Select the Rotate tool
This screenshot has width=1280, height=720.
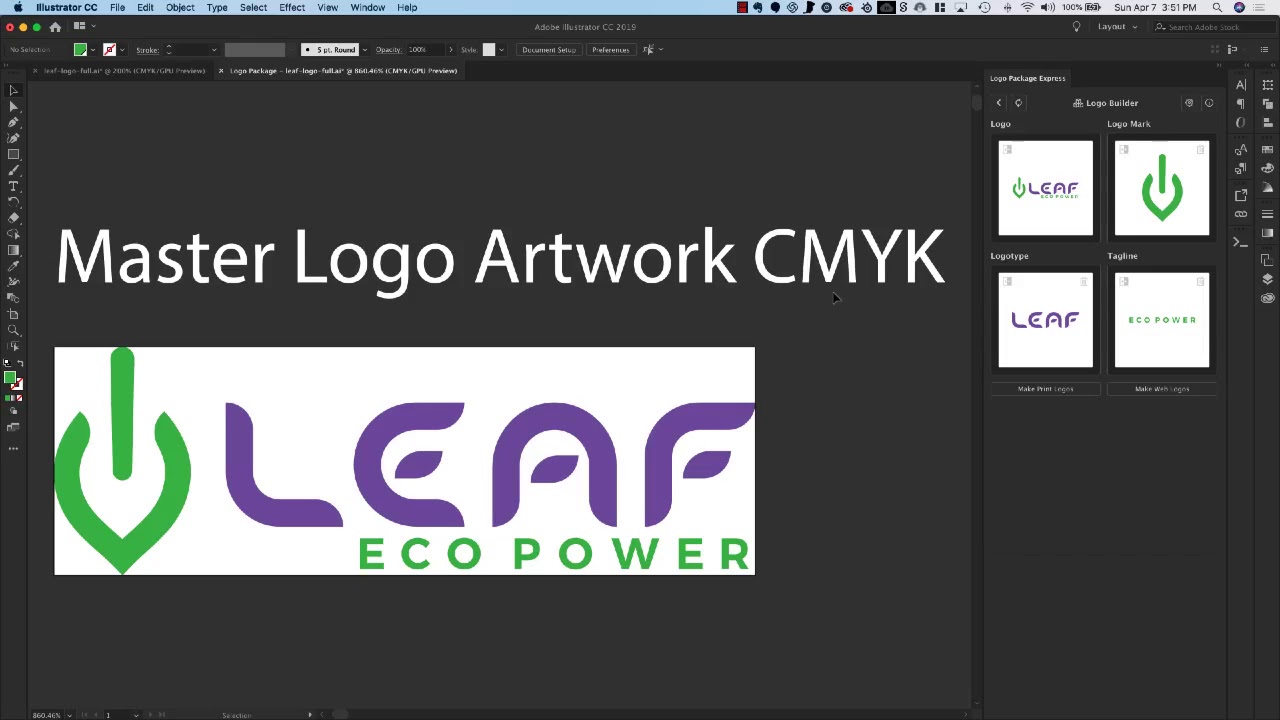[x=13, y=202]
